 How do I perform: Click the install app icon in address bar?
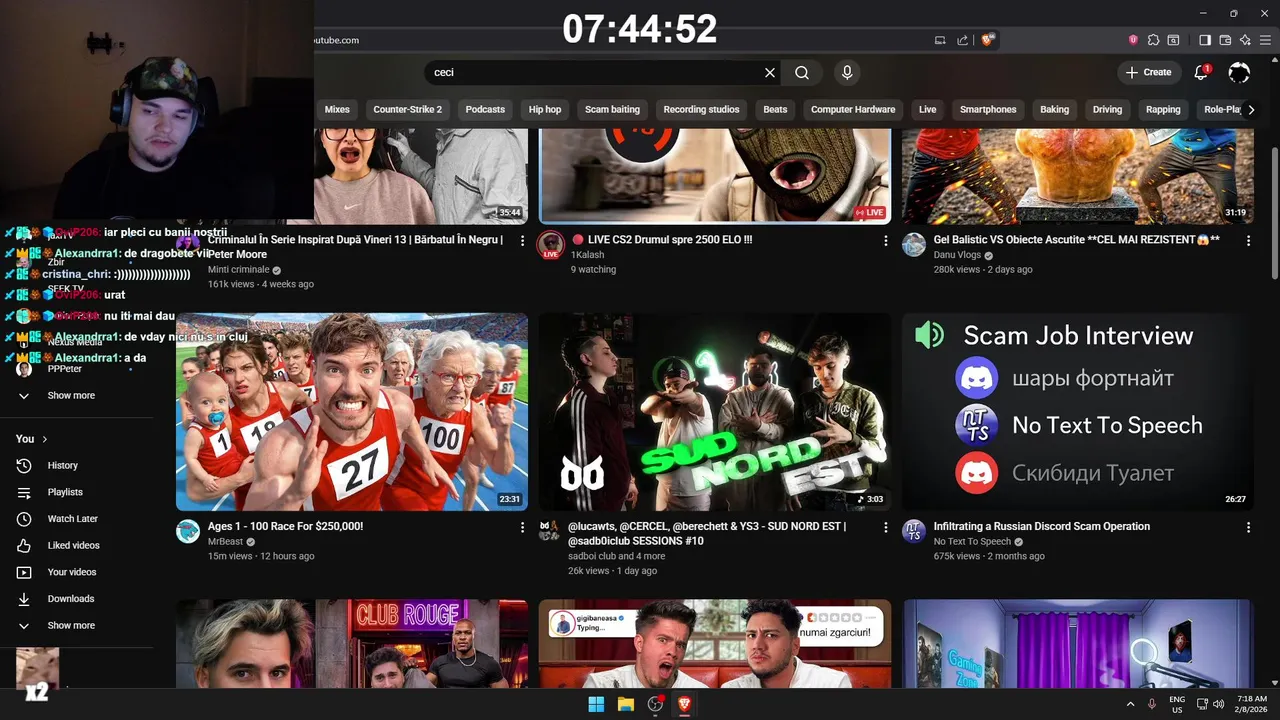(940, 40)
